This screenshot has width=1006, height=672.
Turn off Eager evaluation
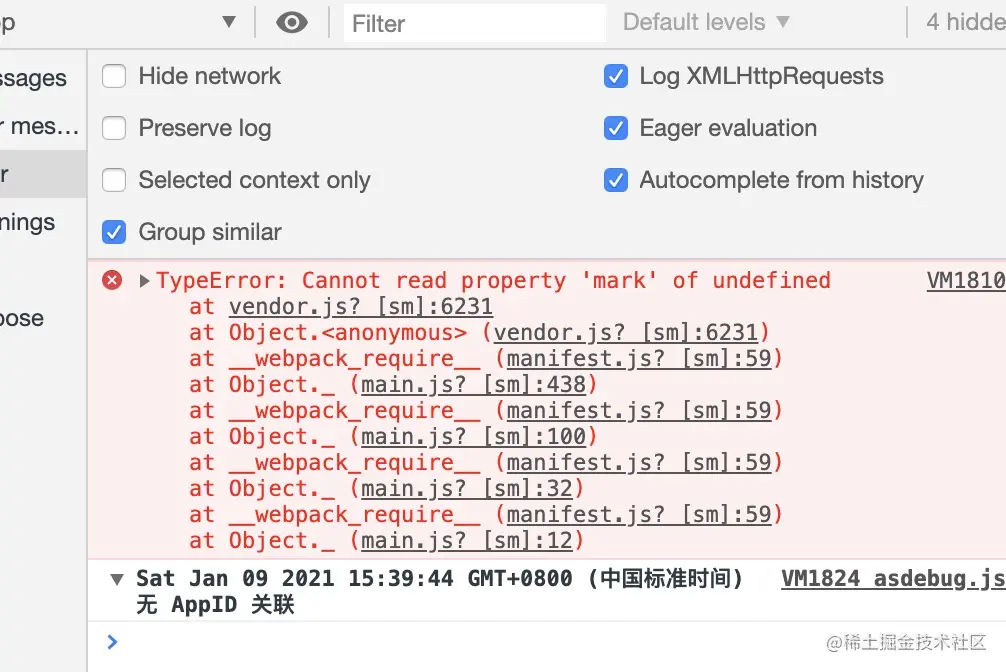616,128
